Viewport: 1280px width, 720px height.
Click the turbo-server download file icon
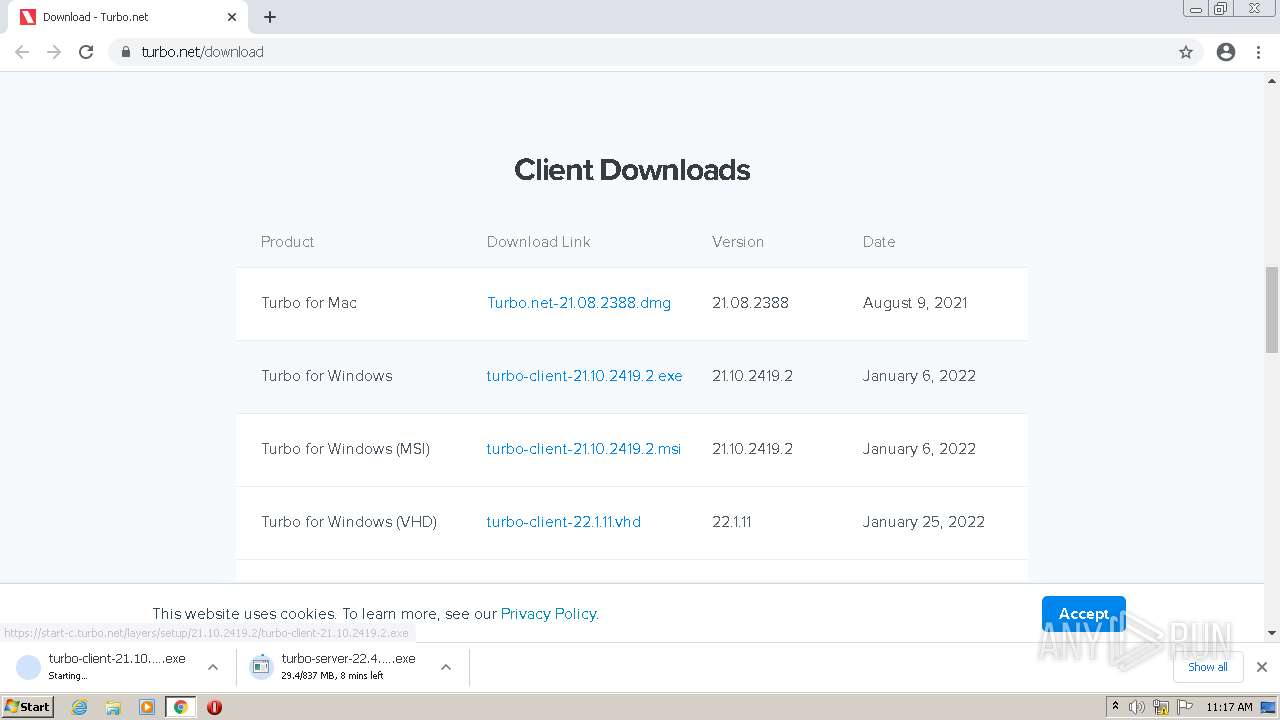[x=261, y=667]
